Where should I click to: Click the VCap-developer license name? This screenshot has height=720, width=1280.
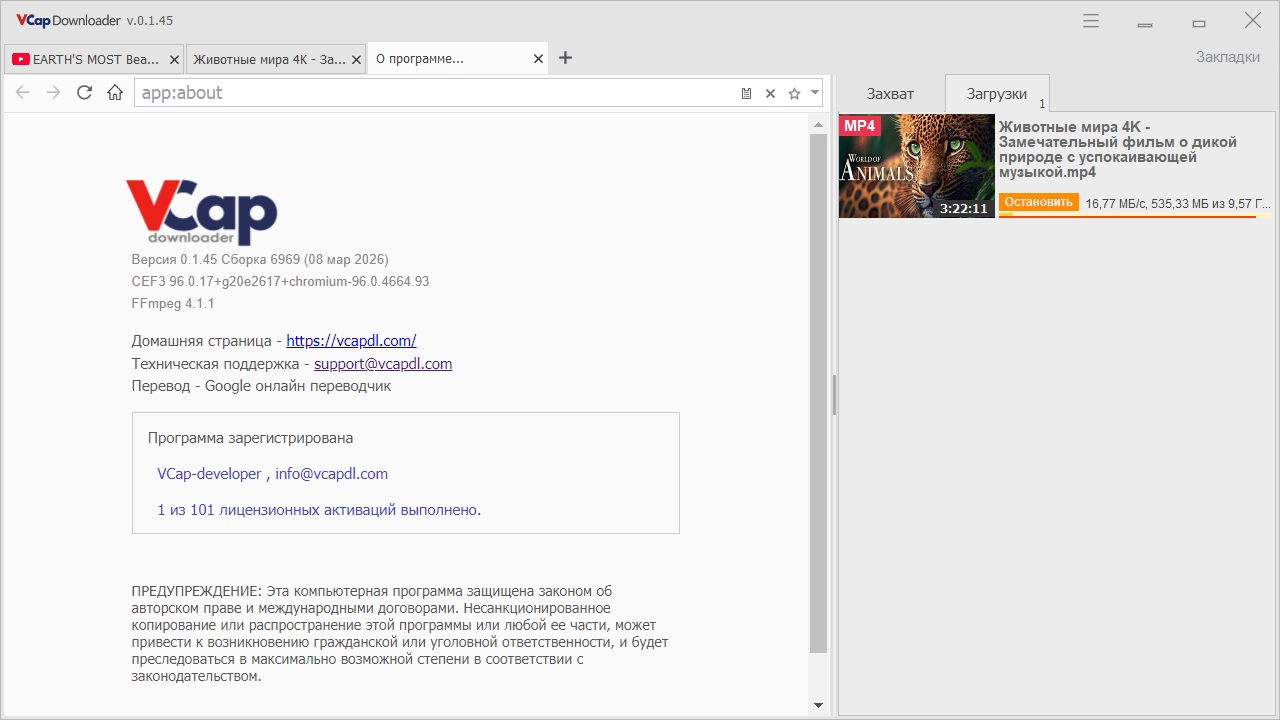[x=209, y=474]
